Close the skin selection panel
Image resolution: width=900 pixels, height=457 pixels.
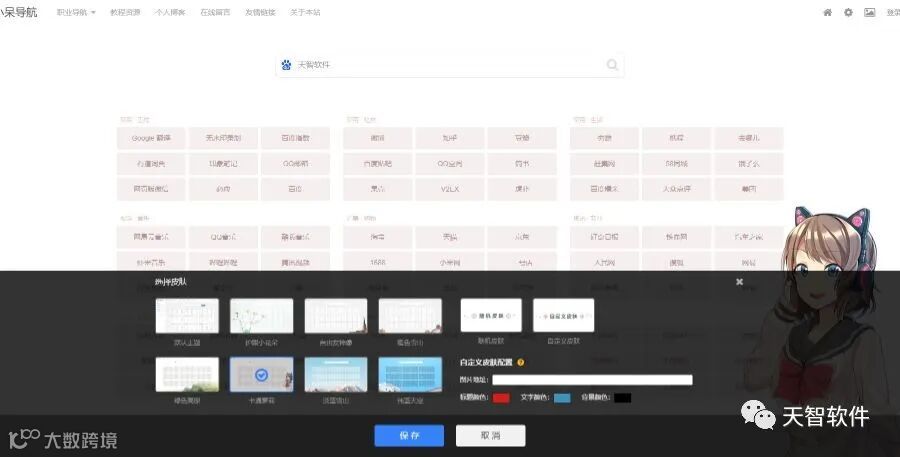(x=739, y=281)
